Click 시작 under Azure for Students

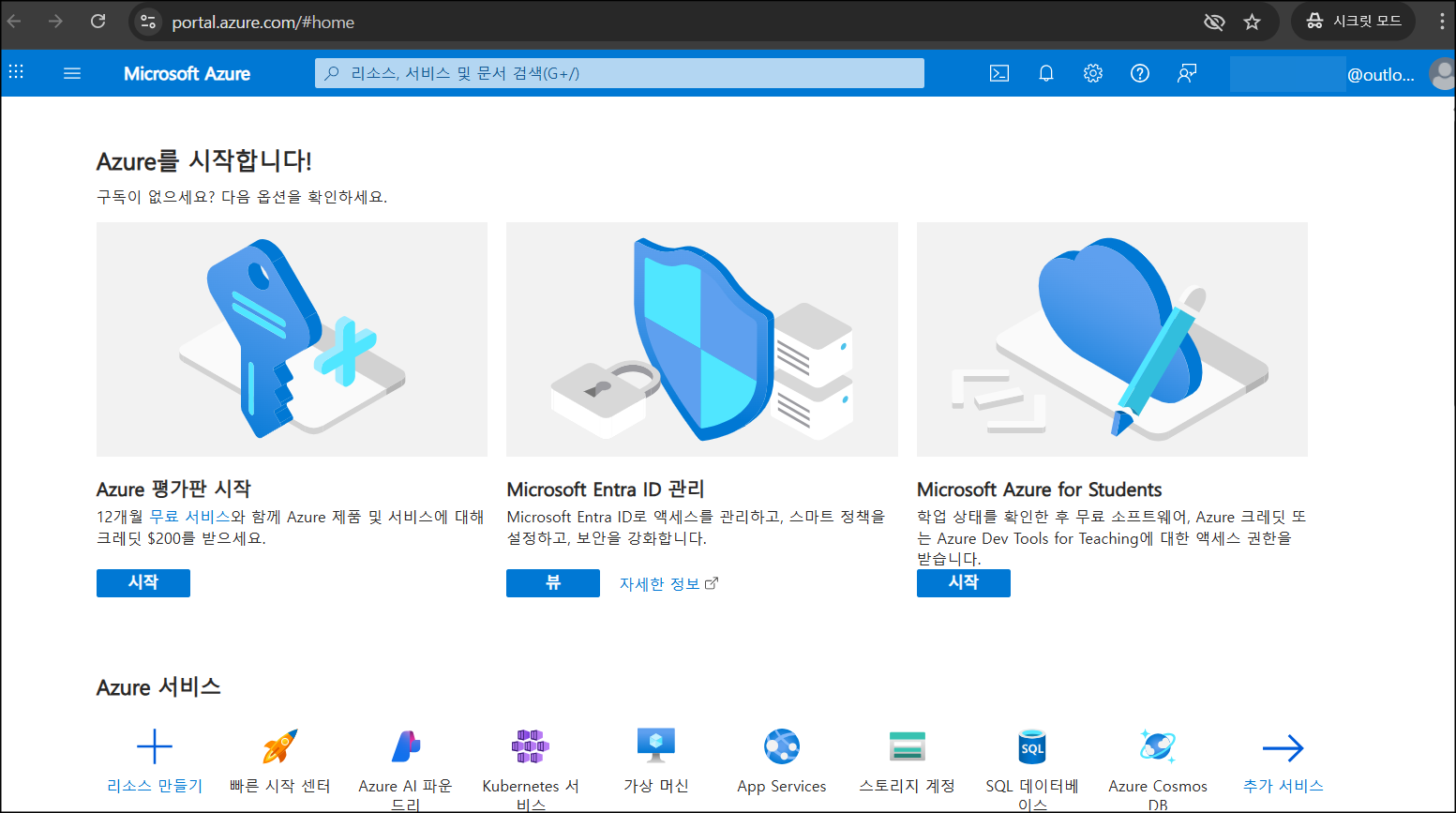[964, 582]
